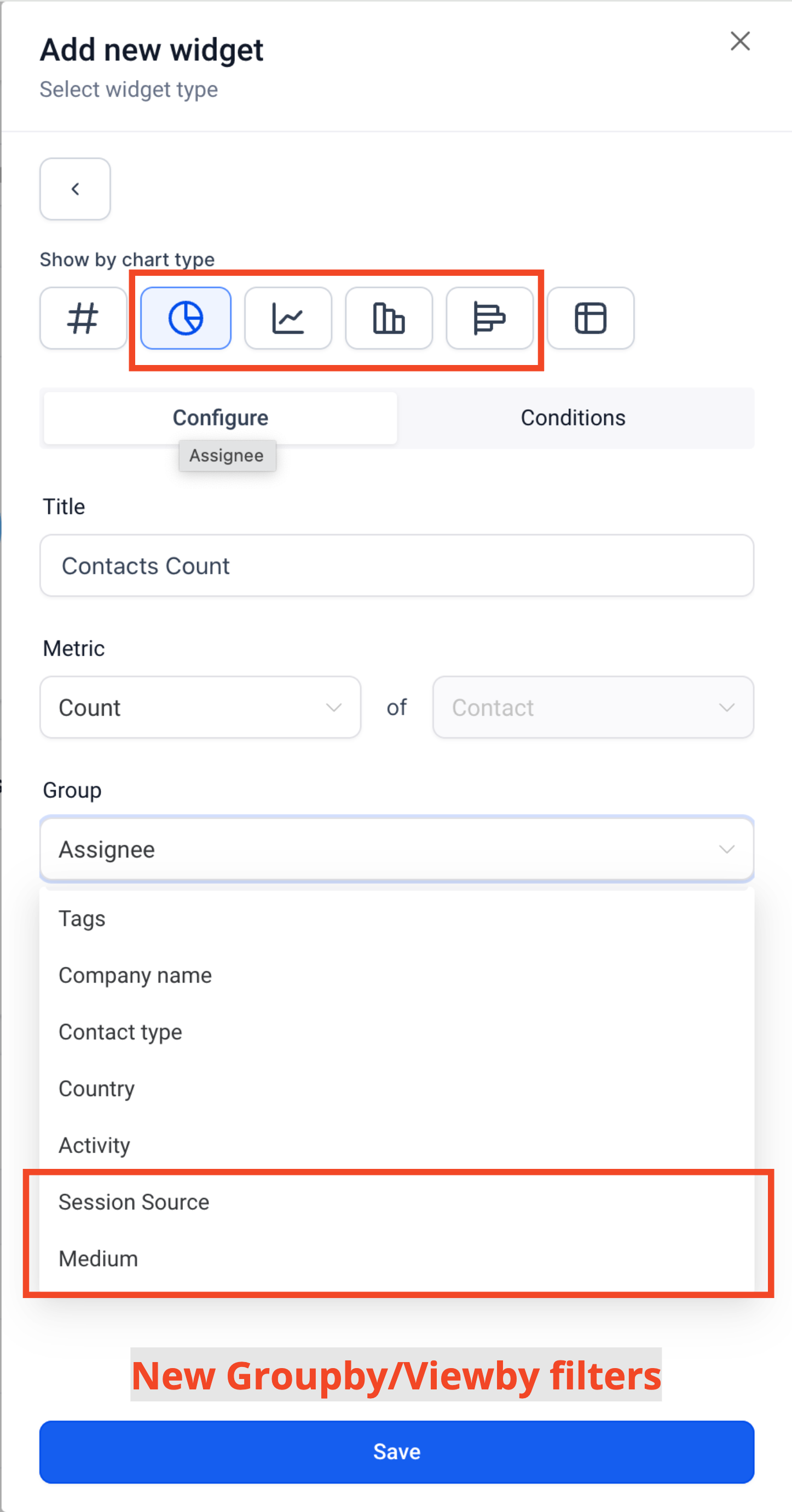Screen dimensions: 792x1512
Task: Select the line chart type
Action: pos(288,318)
